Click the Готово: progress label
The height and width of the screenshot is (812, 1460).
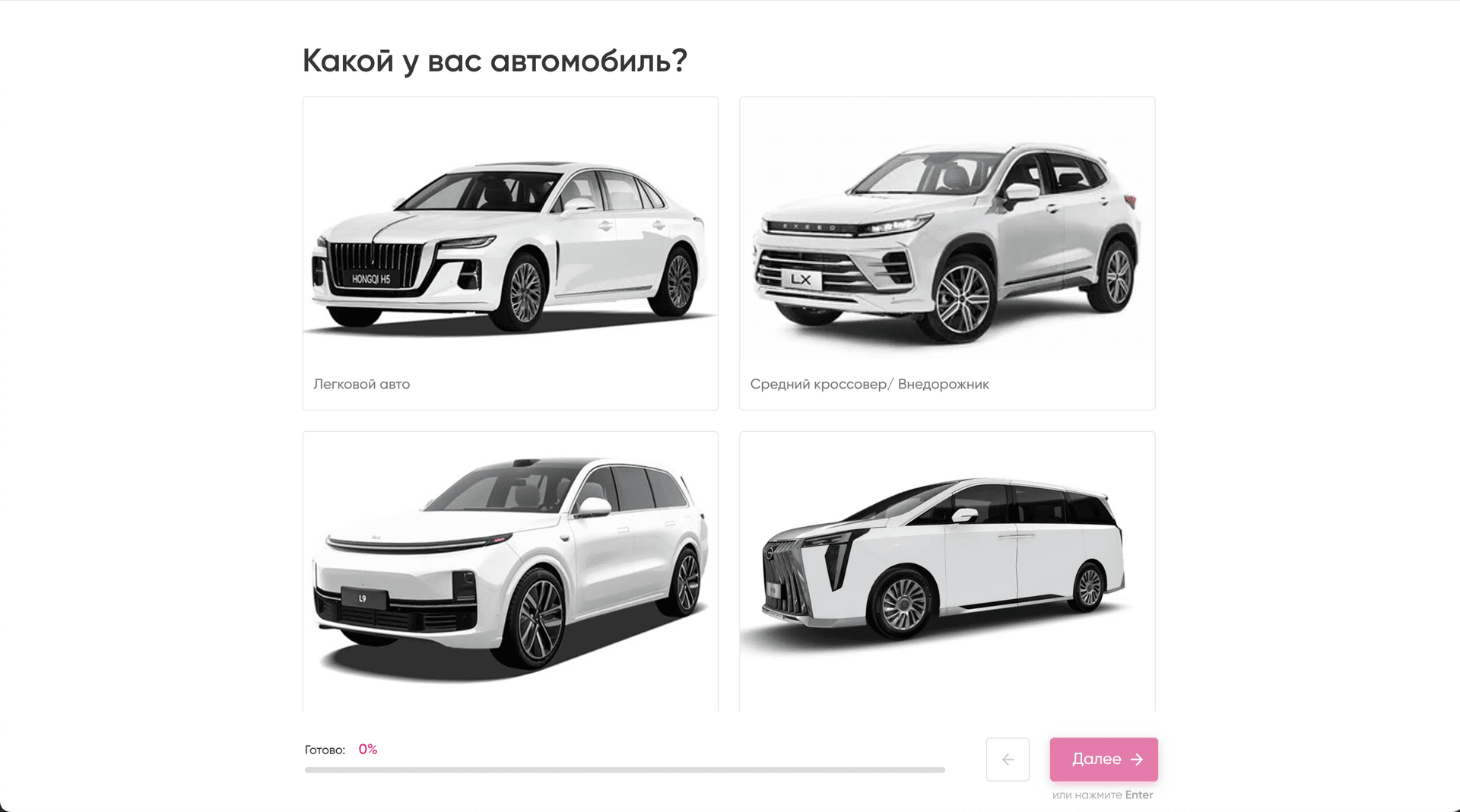point(325,750)
